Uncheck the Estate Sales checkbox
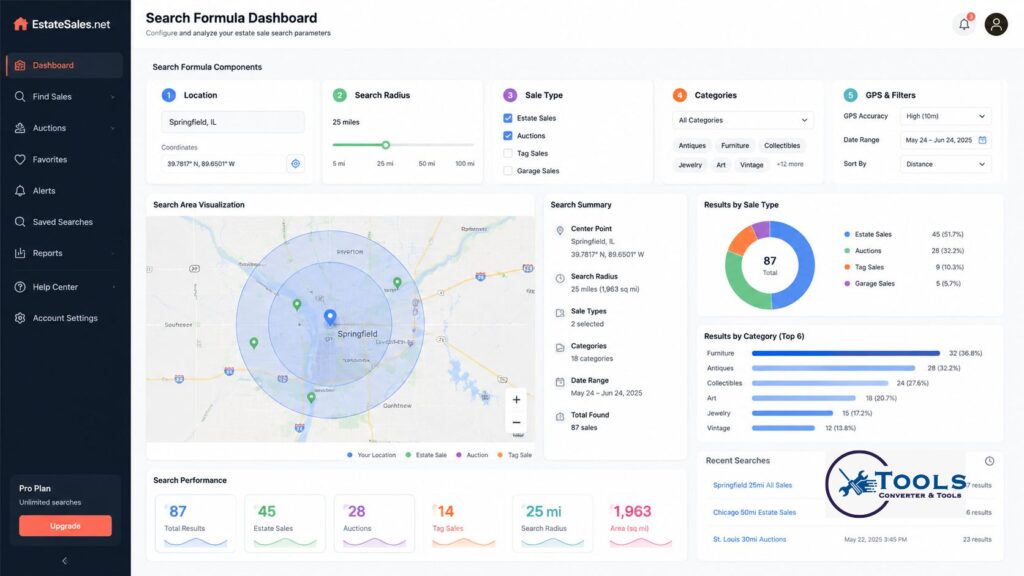This screenshot has height=576, width=1024. (x=507, y=118)
